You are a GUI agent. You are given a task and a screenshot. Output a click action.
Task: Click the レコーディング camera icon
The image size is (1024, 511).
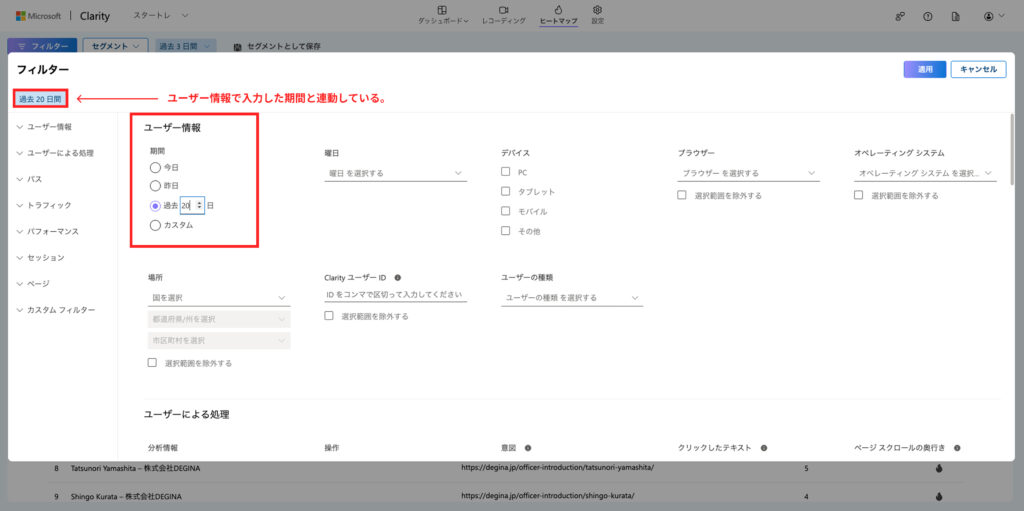[503, 10]
